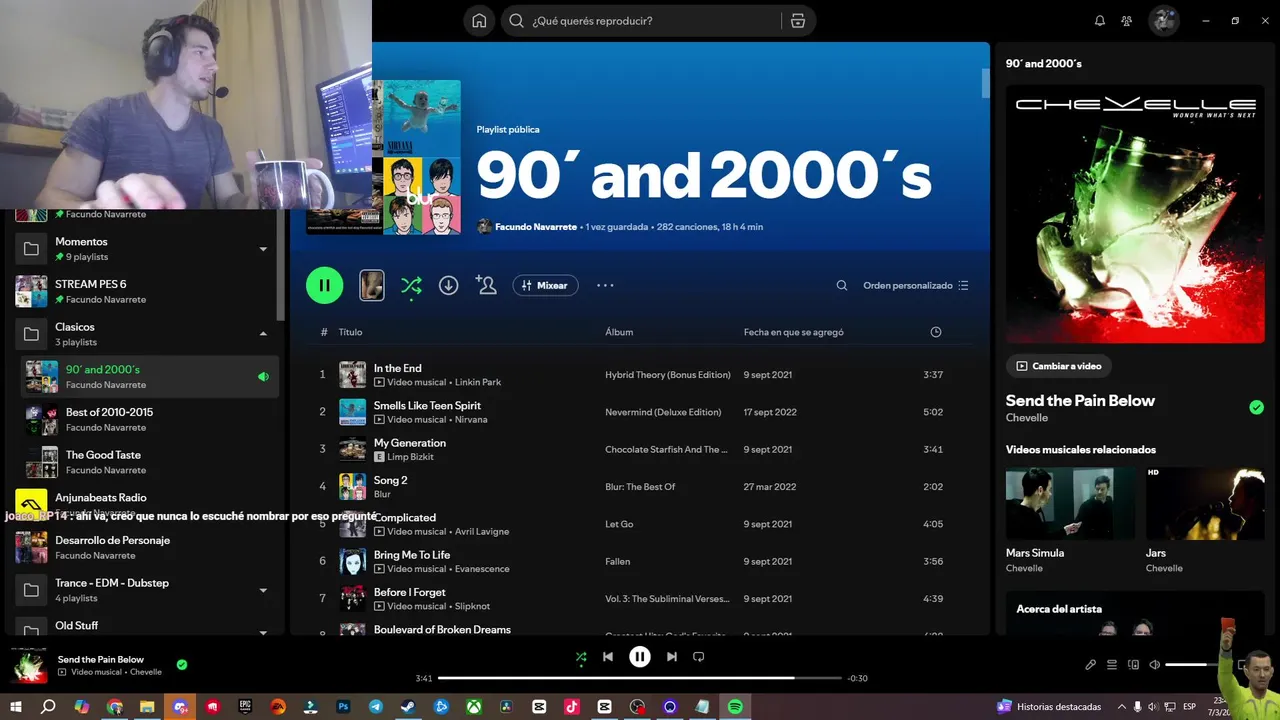
Task: Open the Browse icon in search bar
Action: point(798,21)
